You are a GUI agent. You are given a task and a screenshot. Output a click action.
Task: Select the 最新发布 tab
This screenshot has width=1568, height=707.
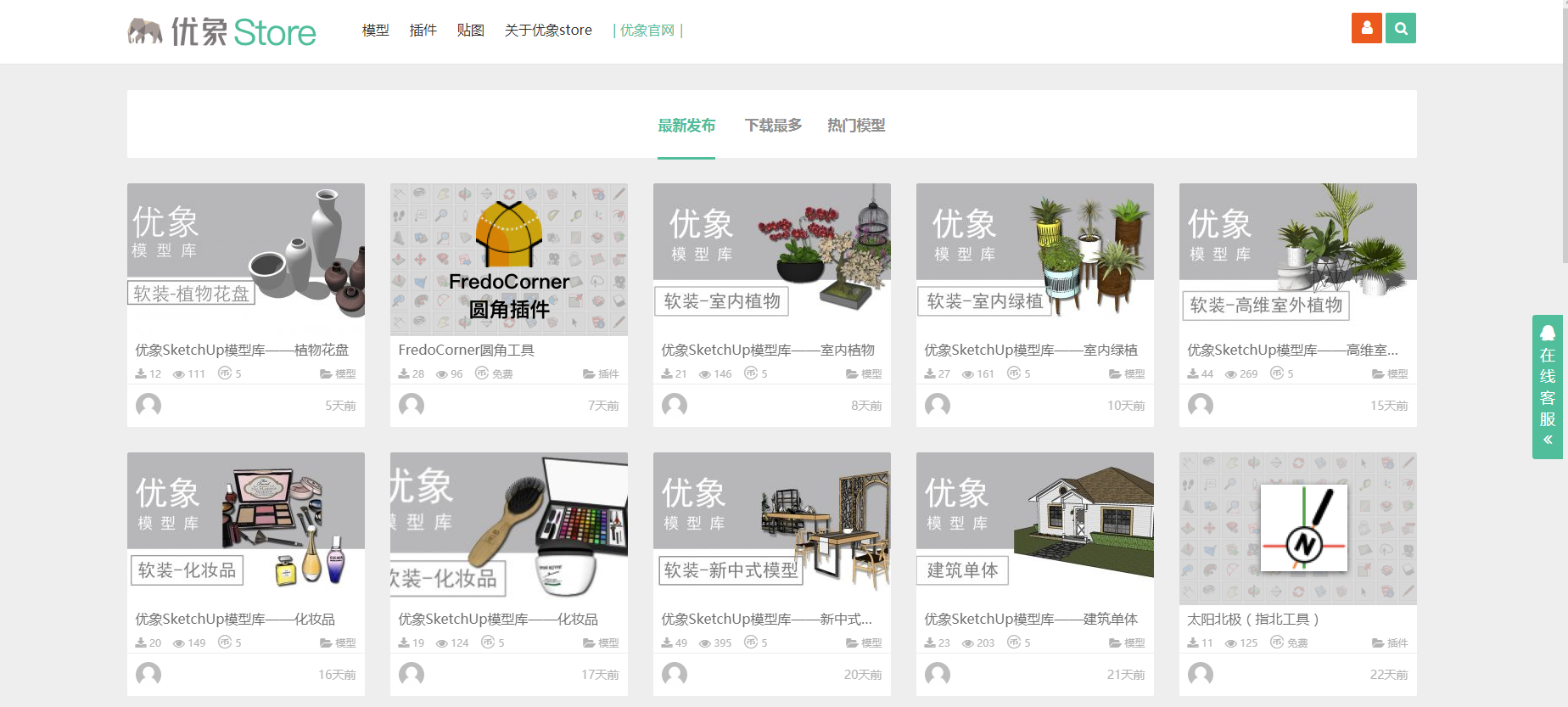(x=686, y=126)
